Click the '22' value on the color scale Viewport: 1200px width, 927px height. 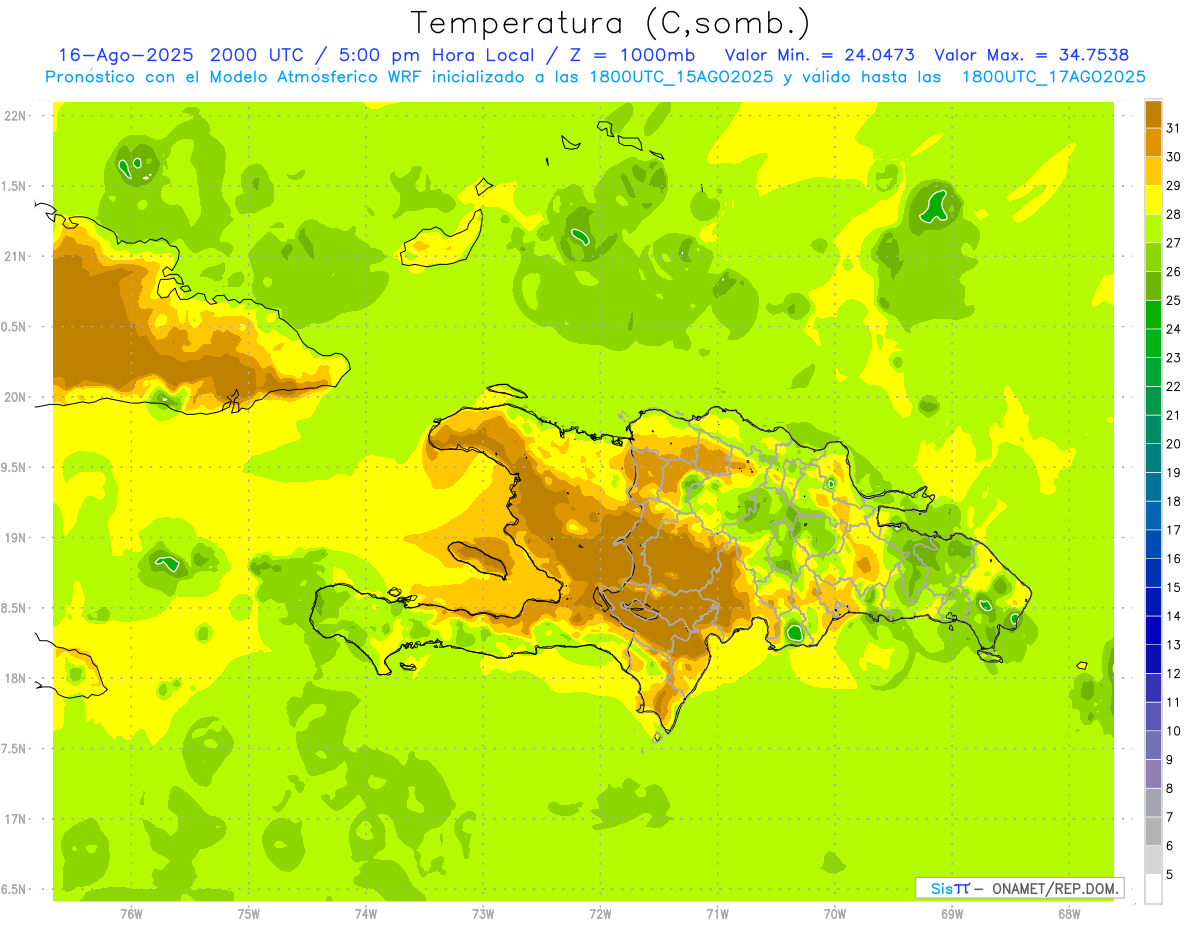1174,386
